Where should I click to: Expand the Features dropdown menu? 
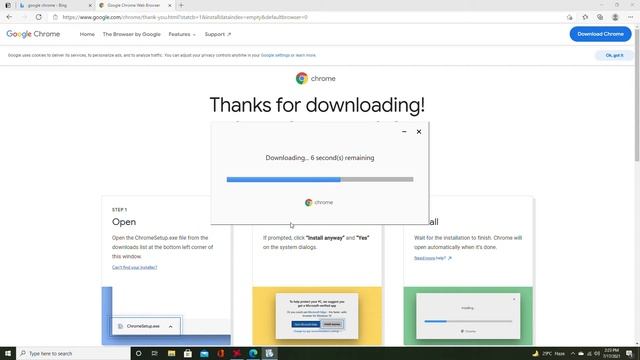point(182,34)
